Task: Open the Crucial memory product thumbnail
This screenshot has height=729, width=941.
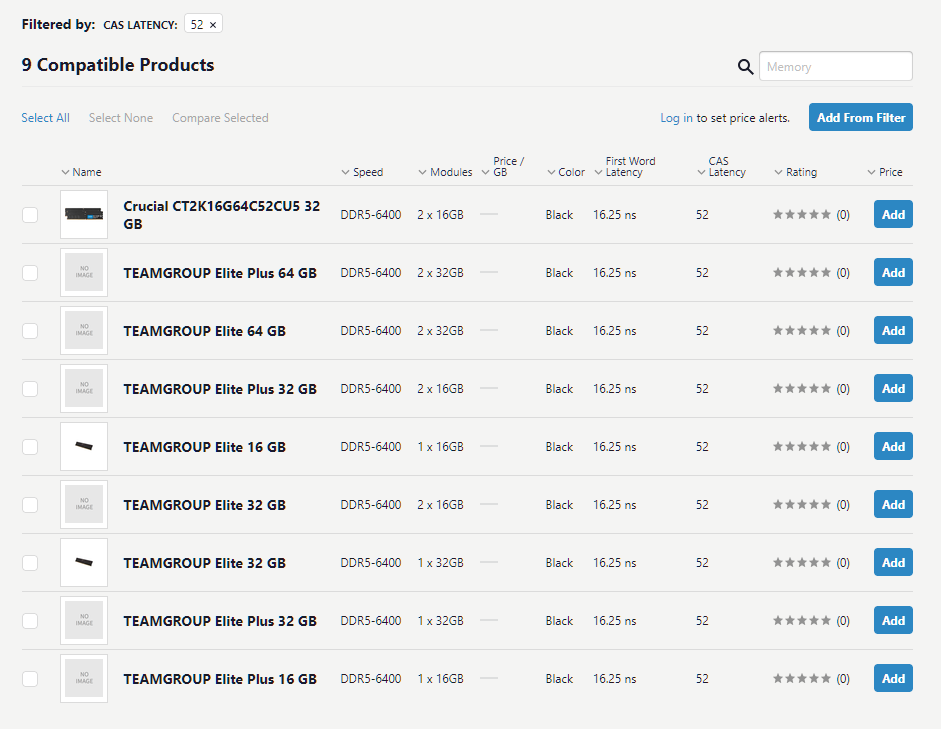Action: (x=84, y=214)
